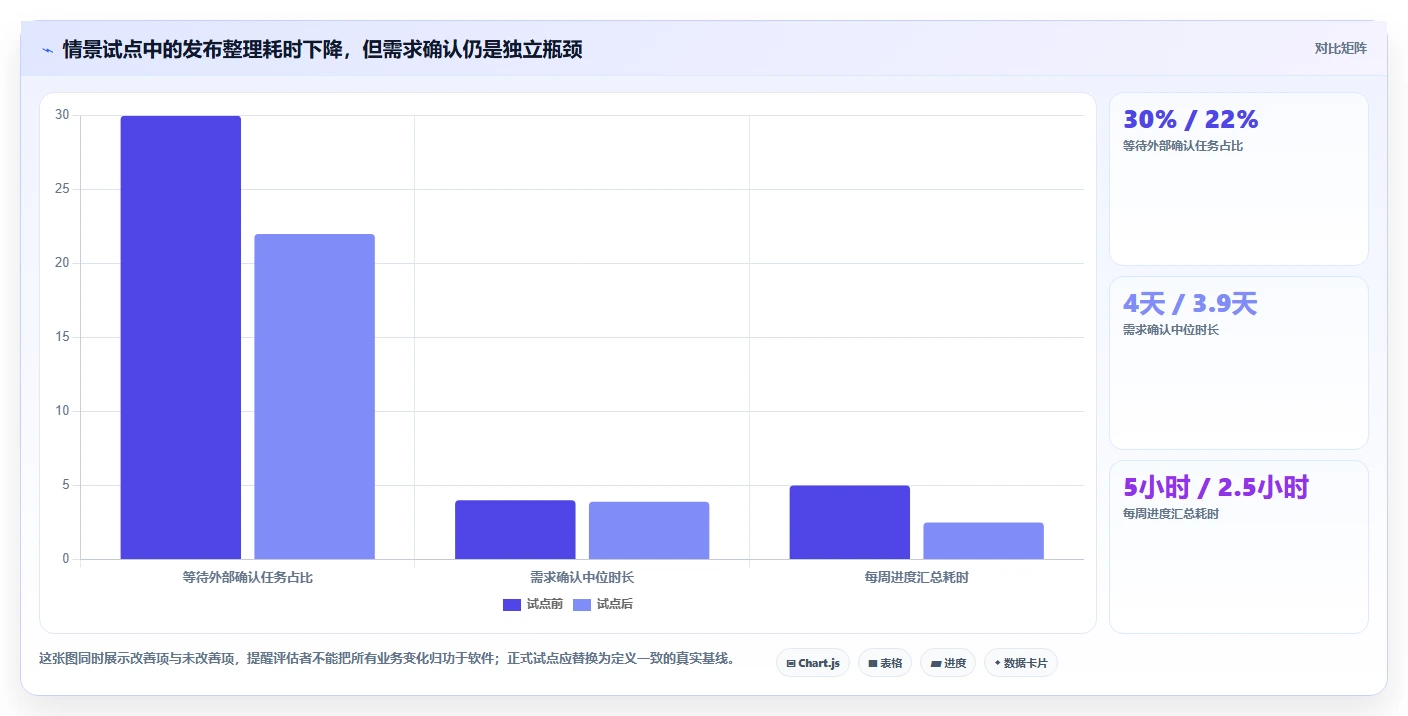Click the 试点后 bar for 每周进度汇总耗时
The height and width of the screenshot is (716, 1408).
click(x=983, y=541)
